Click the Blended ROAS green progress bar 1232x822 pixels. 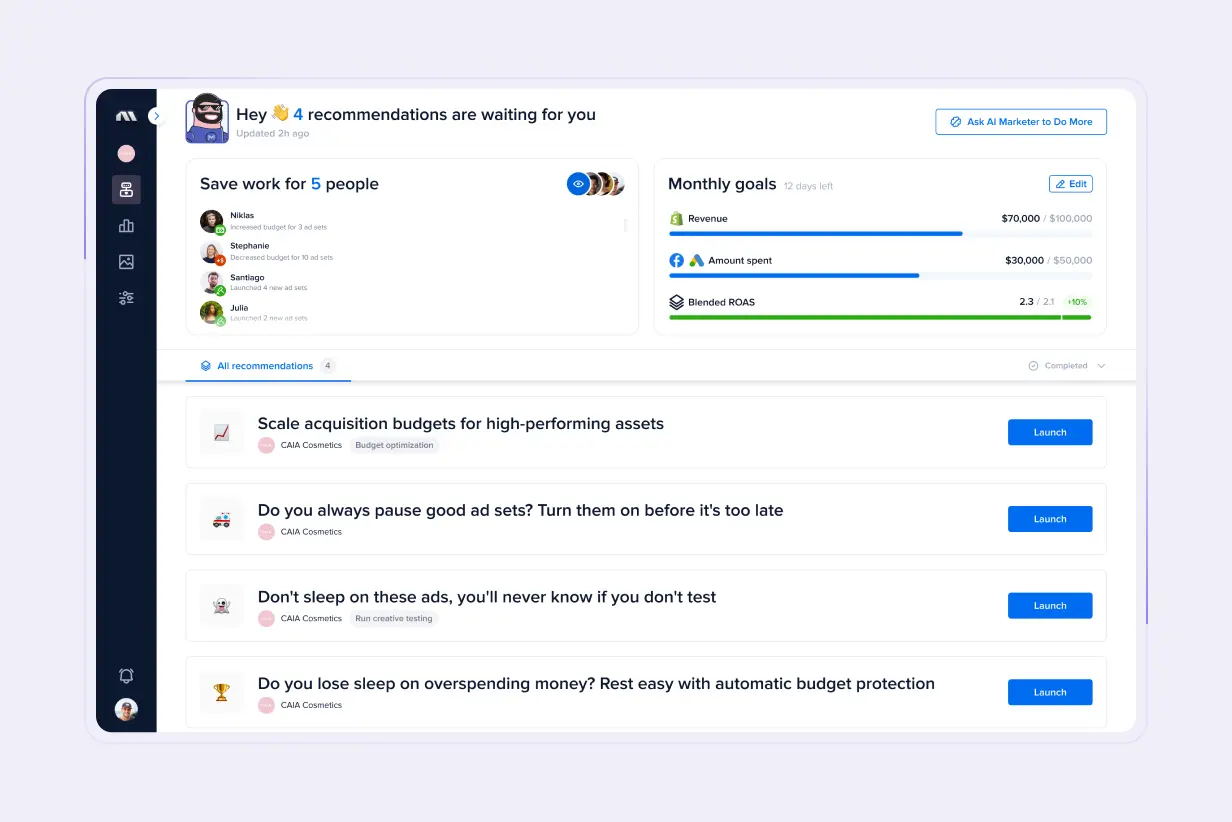[x=880, y=317]
